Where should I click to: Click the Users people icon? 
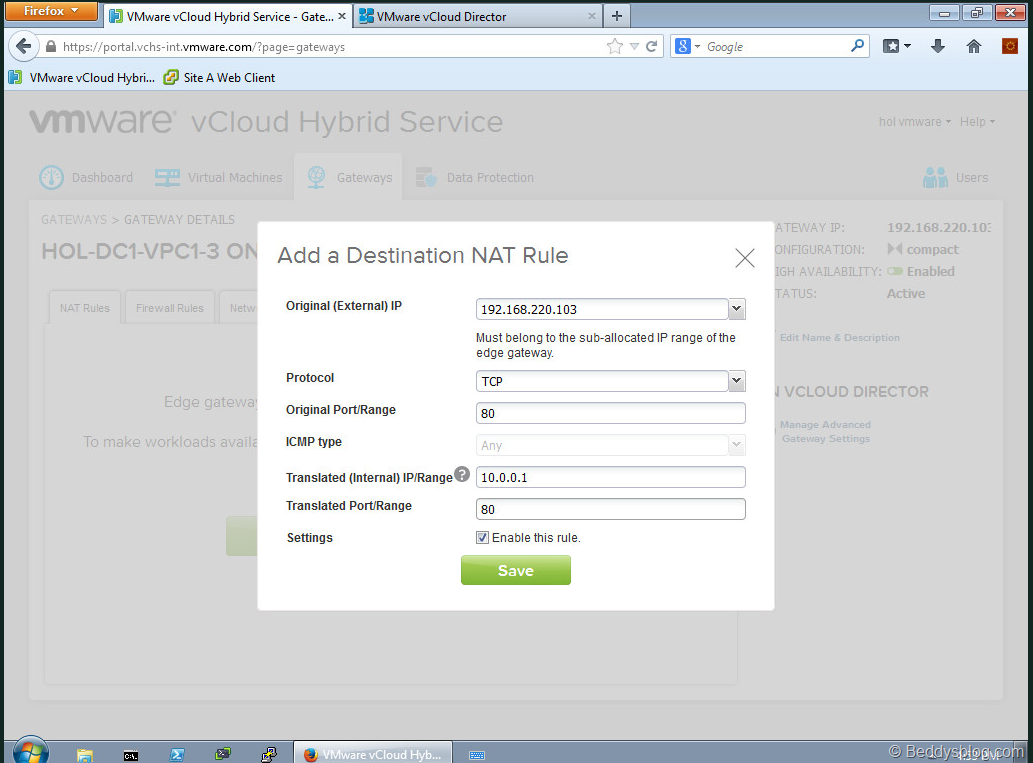coord(935,177)
